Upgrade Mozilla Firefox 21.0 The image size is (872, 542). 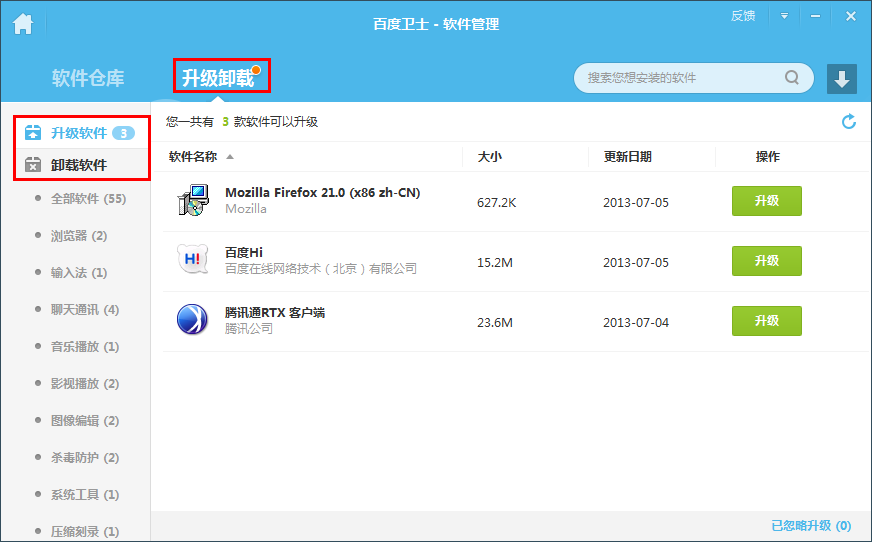[766, 201]
